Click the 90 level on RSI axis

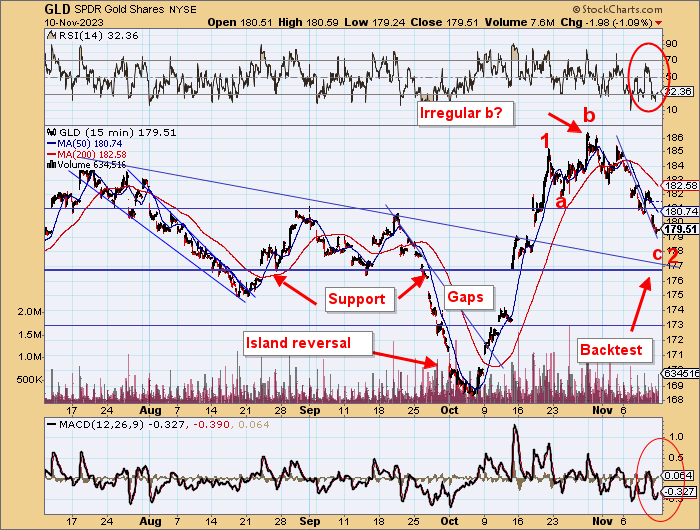tap(671, 44)
